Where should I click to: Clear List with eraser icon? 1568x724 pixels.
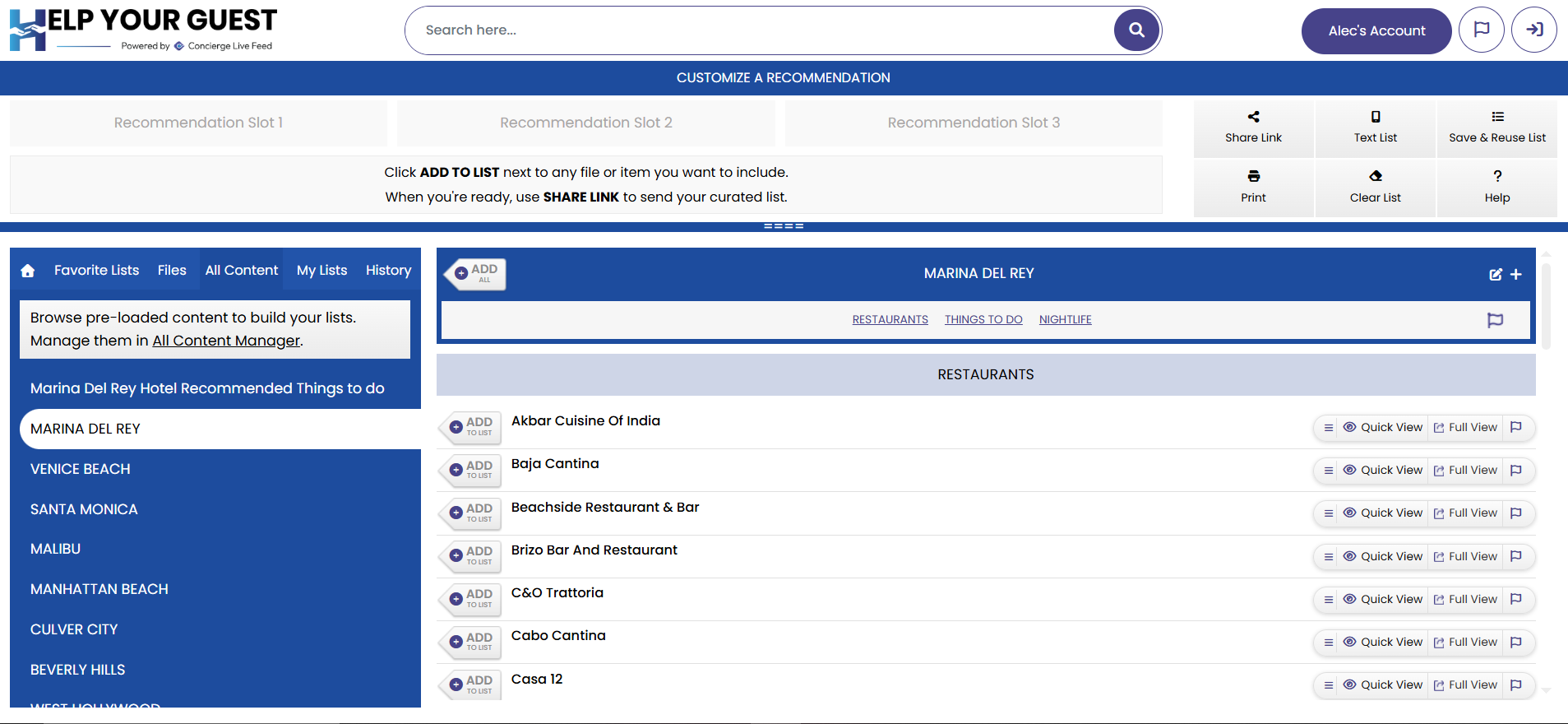pyautogui.click(x=1376, y=188)
